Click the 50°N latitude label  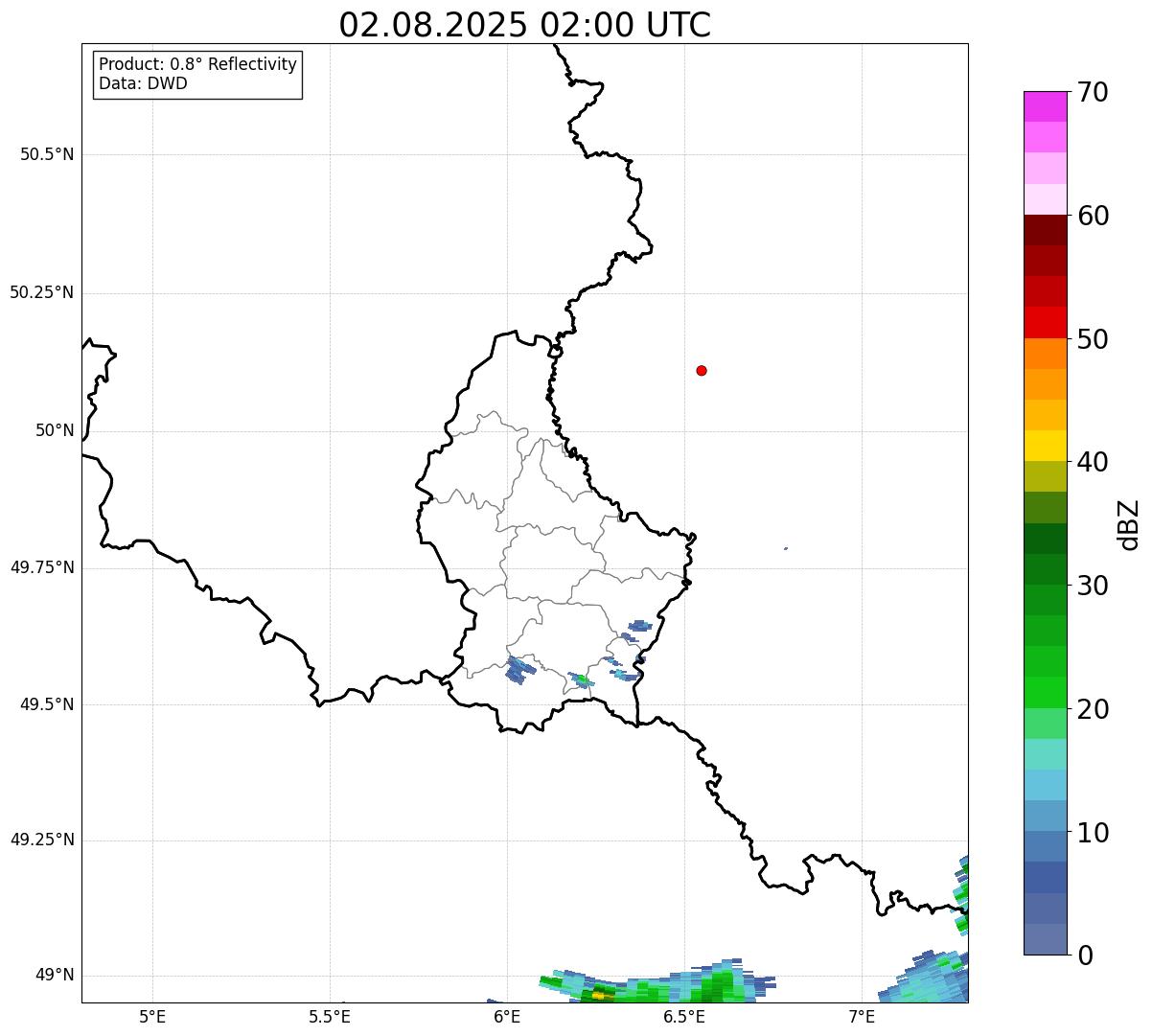[x=55, y=430]
